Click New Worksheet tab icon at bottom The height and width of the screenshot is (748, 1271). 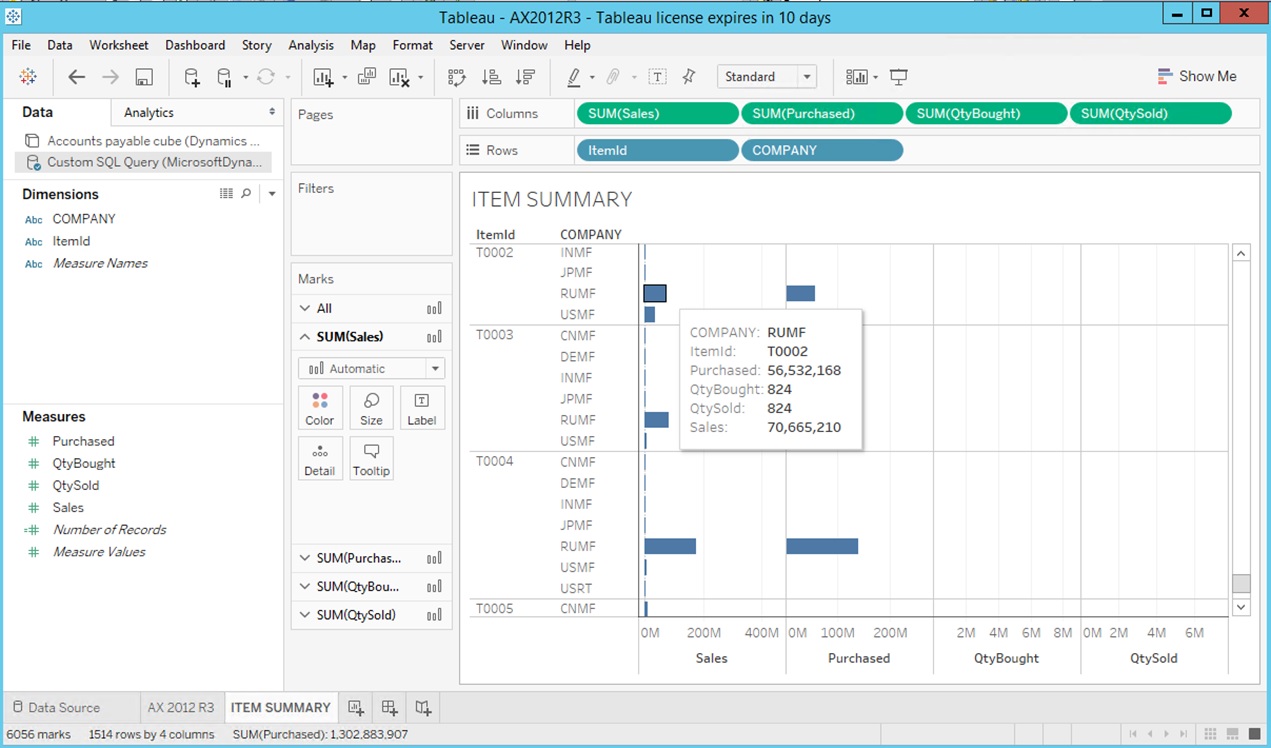356,708
